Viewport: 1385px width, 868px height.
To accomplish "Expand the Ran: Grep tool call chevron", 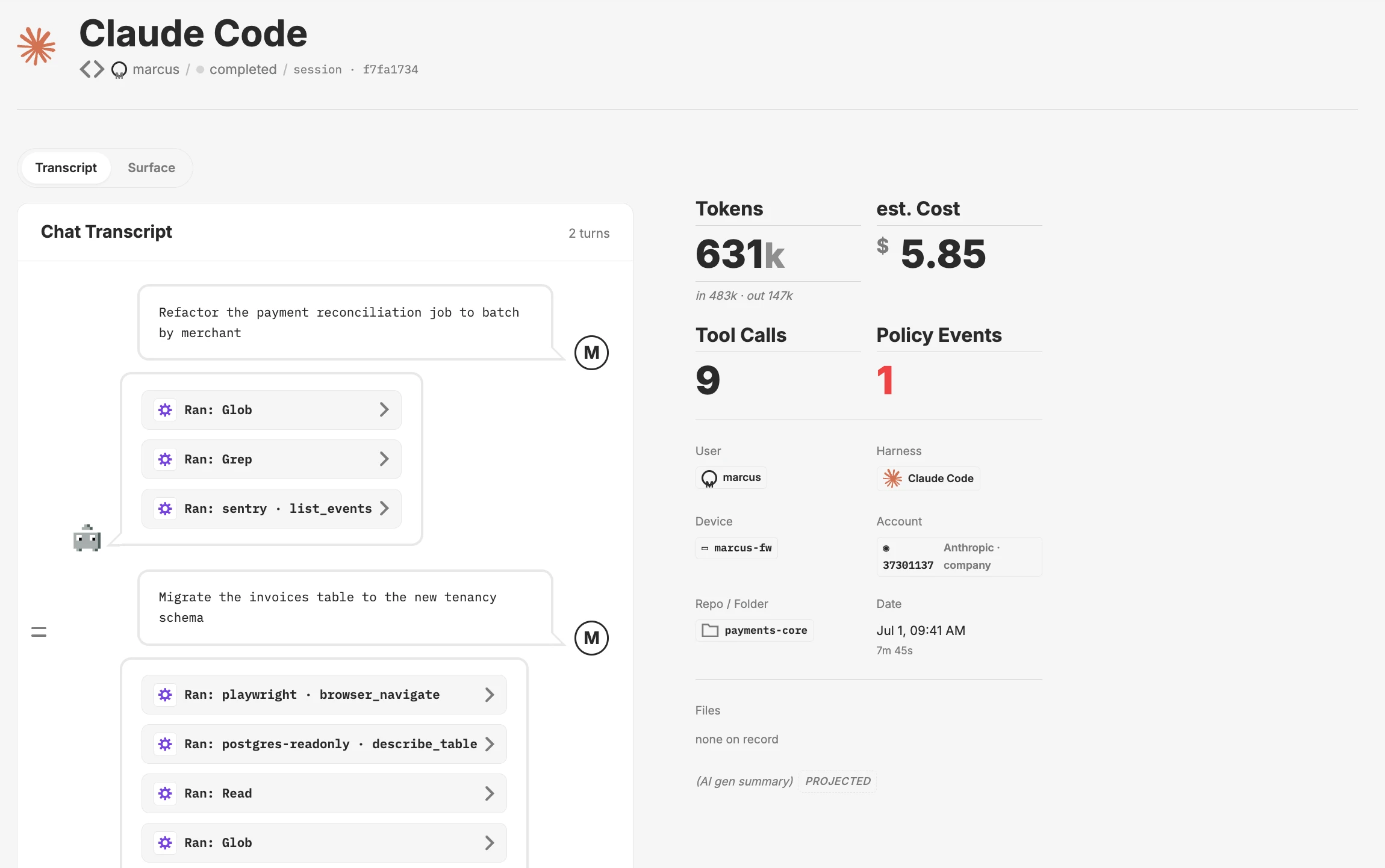I will tap(384, 459).
